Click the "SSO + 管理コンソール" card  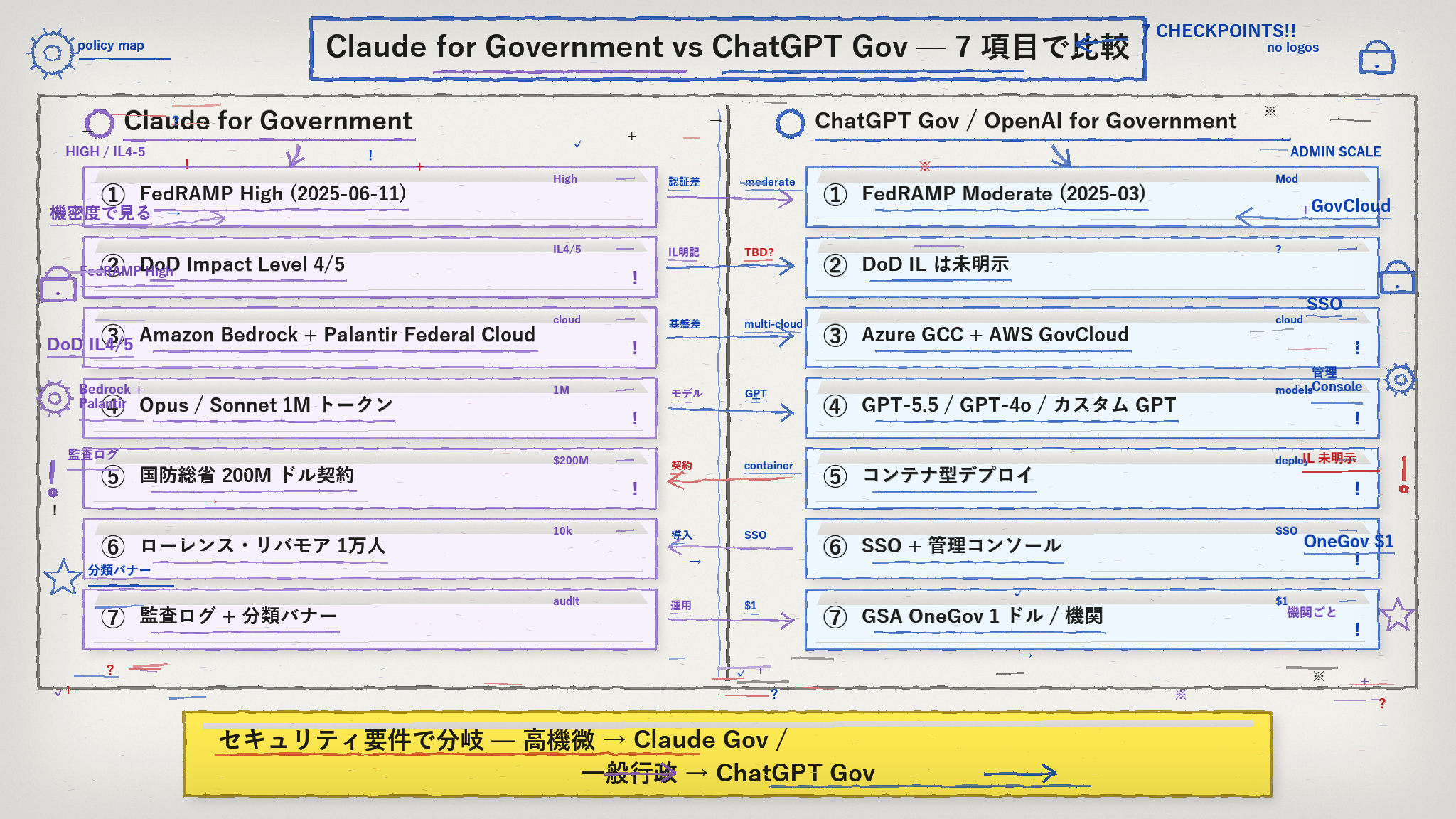pos(1092,549)
